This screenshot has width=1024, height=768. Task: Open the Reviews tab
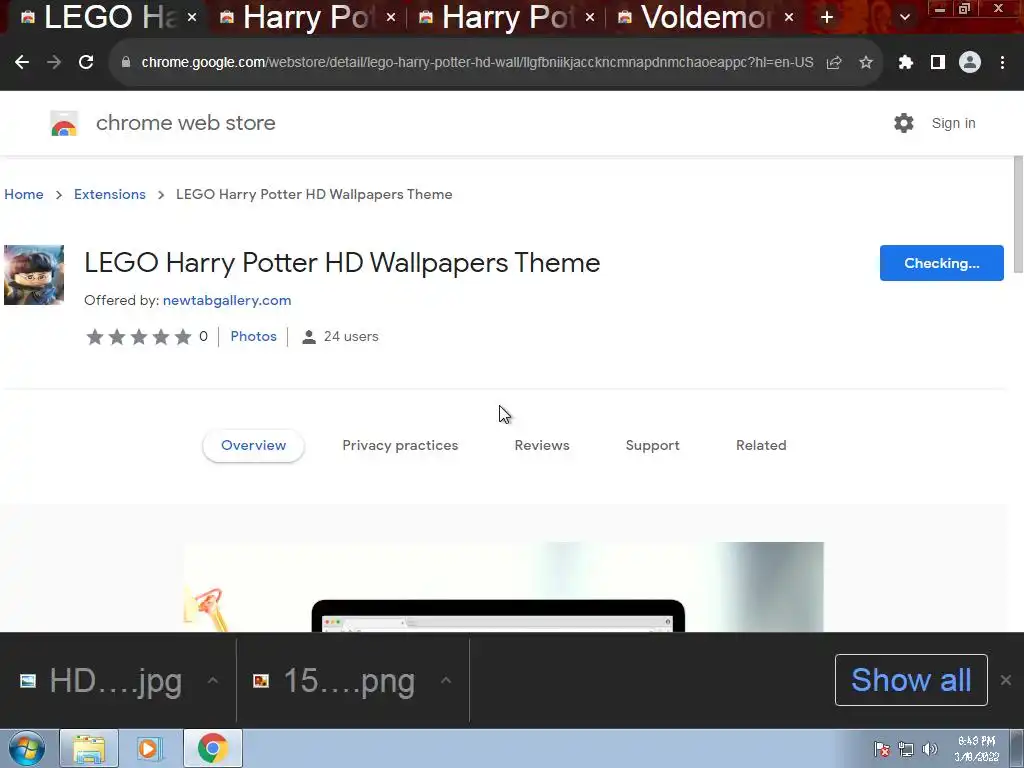coord(542,445)
